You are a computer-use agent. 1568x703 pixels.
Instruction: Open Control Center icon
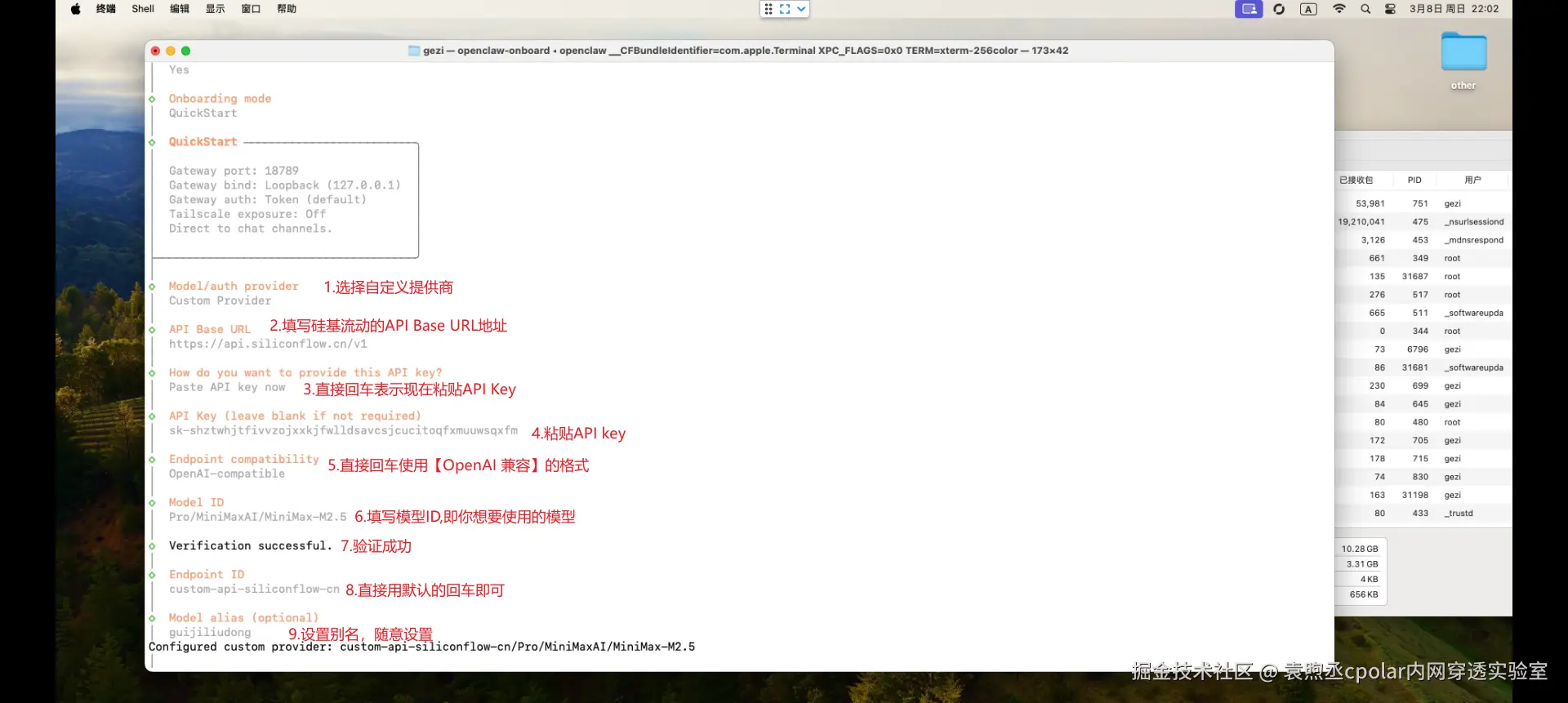click(1390, 9)
